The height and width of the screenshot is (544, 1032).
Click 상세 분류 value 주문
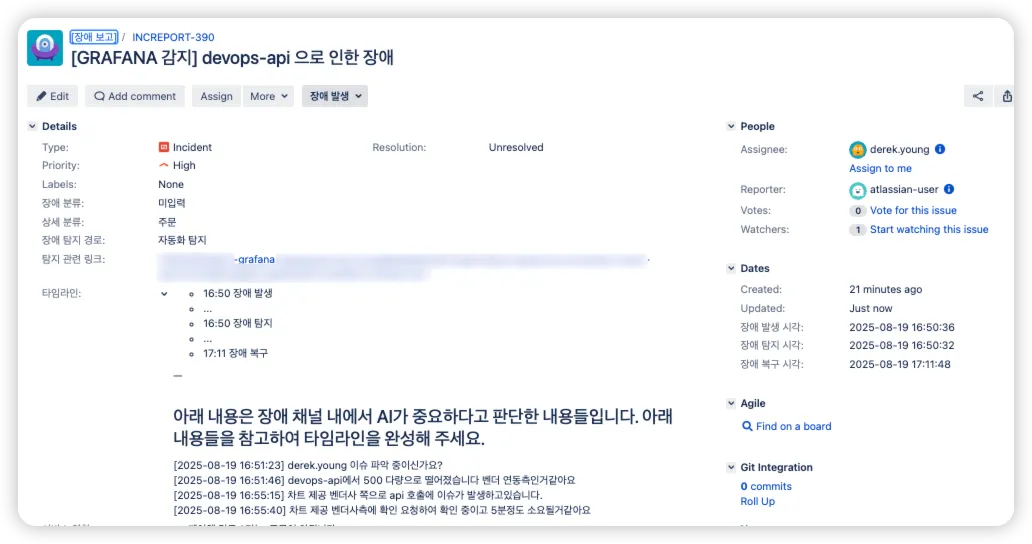pyautogui.click(x=167, y=222)
